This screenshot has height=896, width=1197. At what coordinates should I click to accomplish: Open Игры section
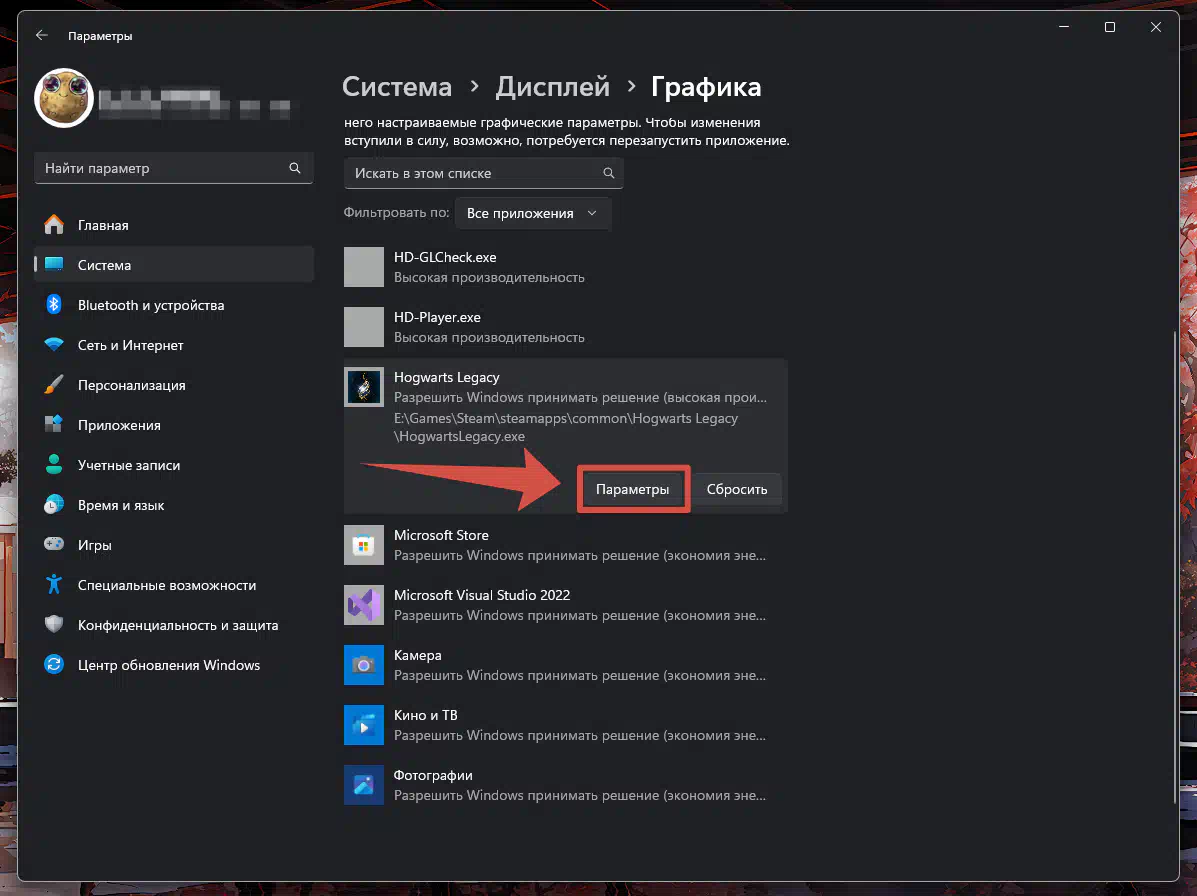(x=174, y=544)
